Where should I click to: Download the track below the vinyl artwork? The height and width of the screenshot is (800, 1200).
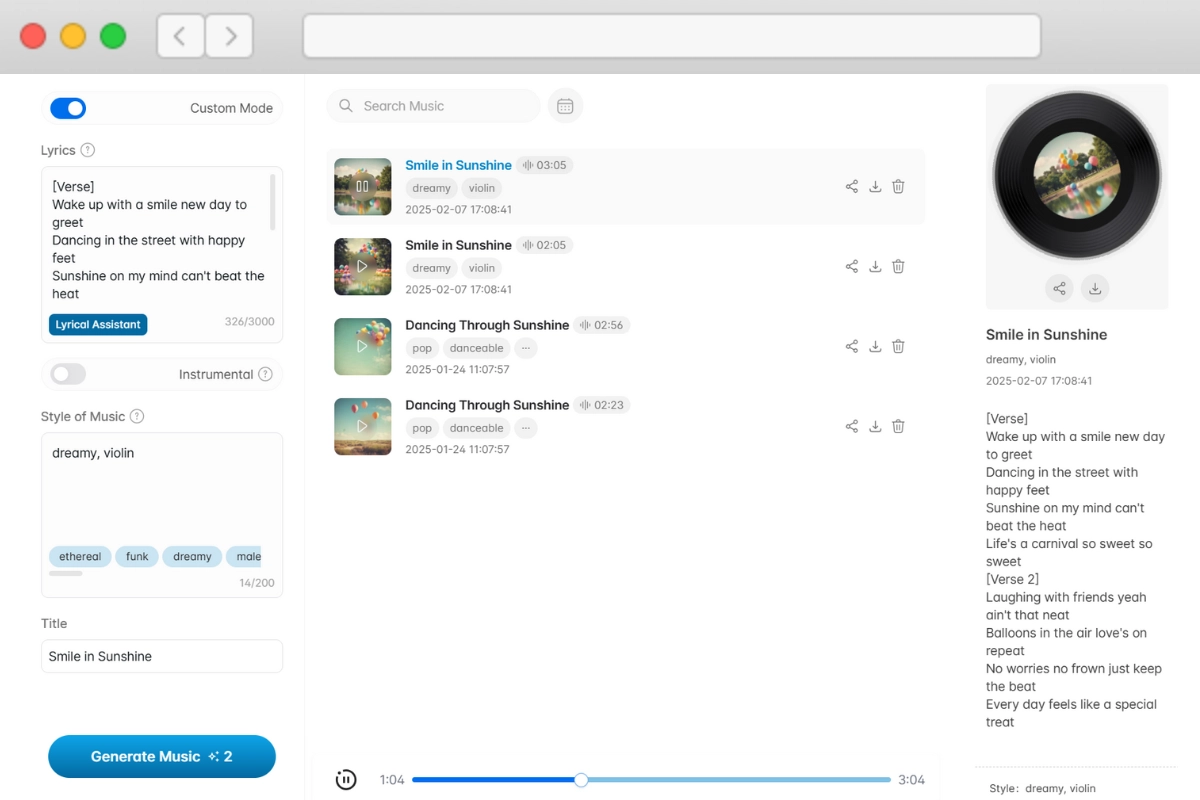[x=1095, y=288]
